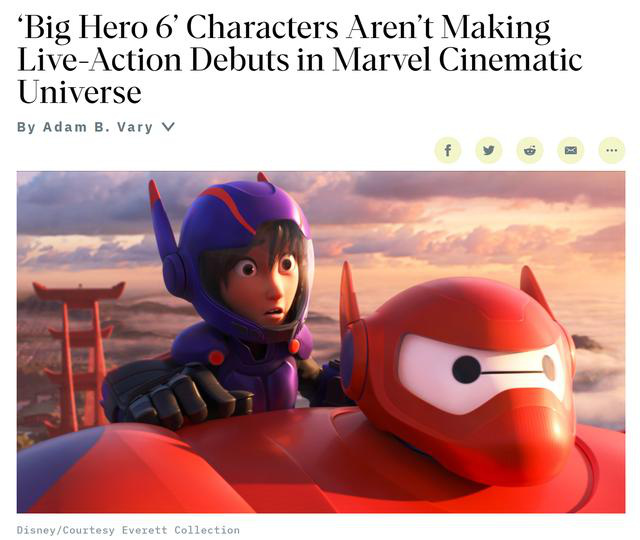This screenshot has height=540, width=640.
Task: Click the 'Big Hero 6' headline first line
Action: 284,28
